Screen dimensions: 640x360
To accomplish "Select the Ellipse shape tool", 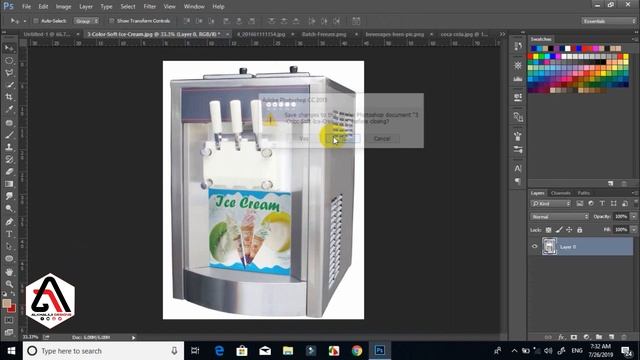I will (x=9, y=259).
